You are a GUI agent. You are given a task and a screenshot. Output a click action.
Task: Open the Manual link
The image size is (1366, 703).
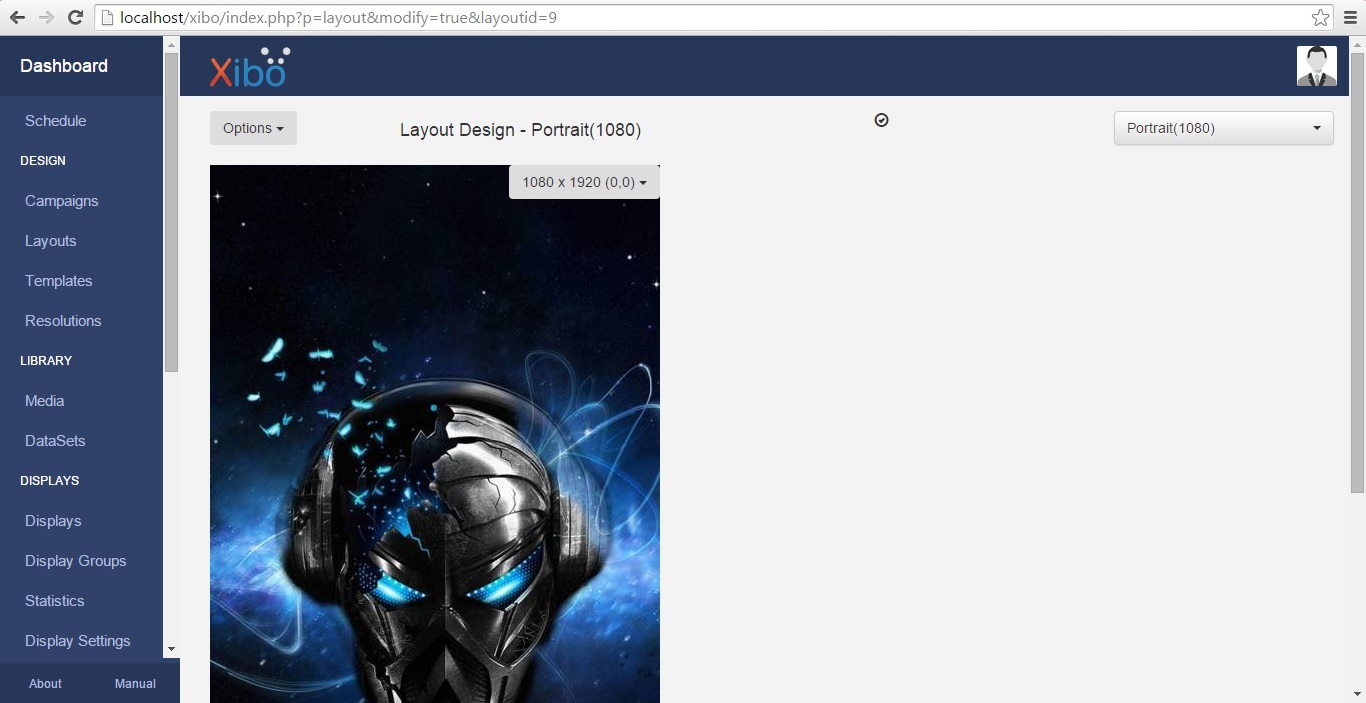tap(135, 684)
